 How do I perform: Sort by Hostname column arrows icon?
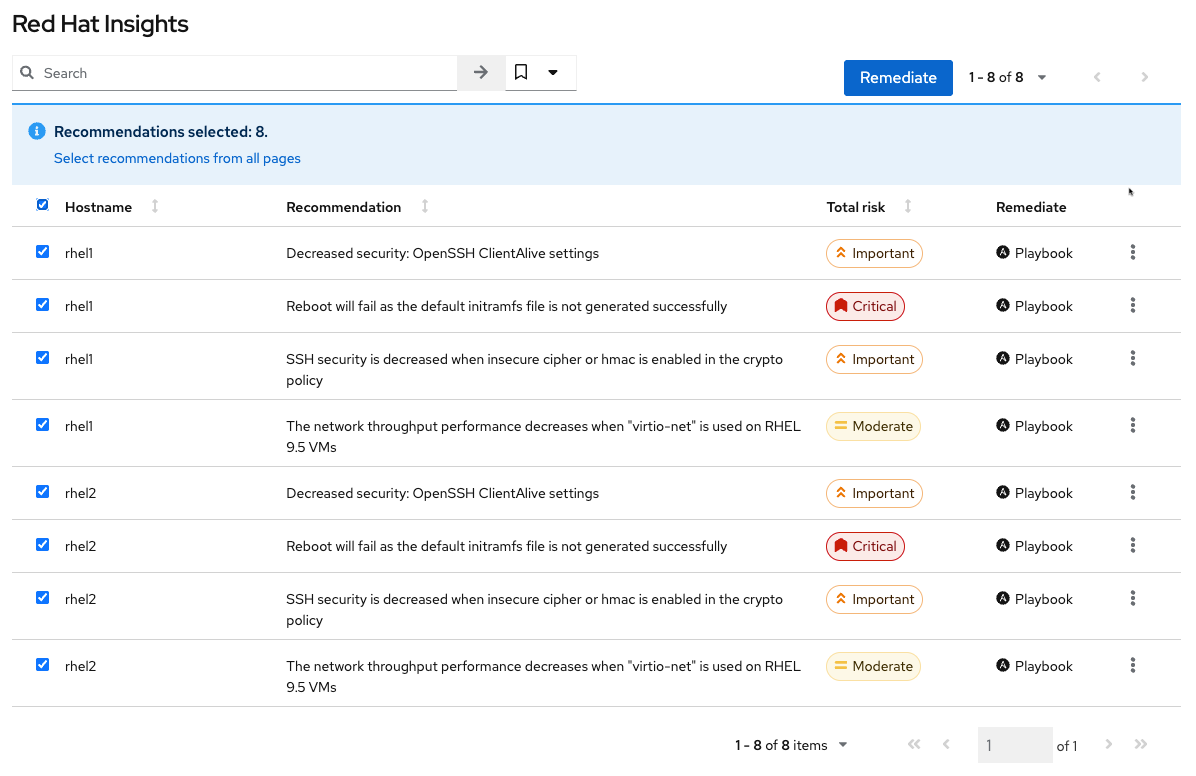point(155,207)
